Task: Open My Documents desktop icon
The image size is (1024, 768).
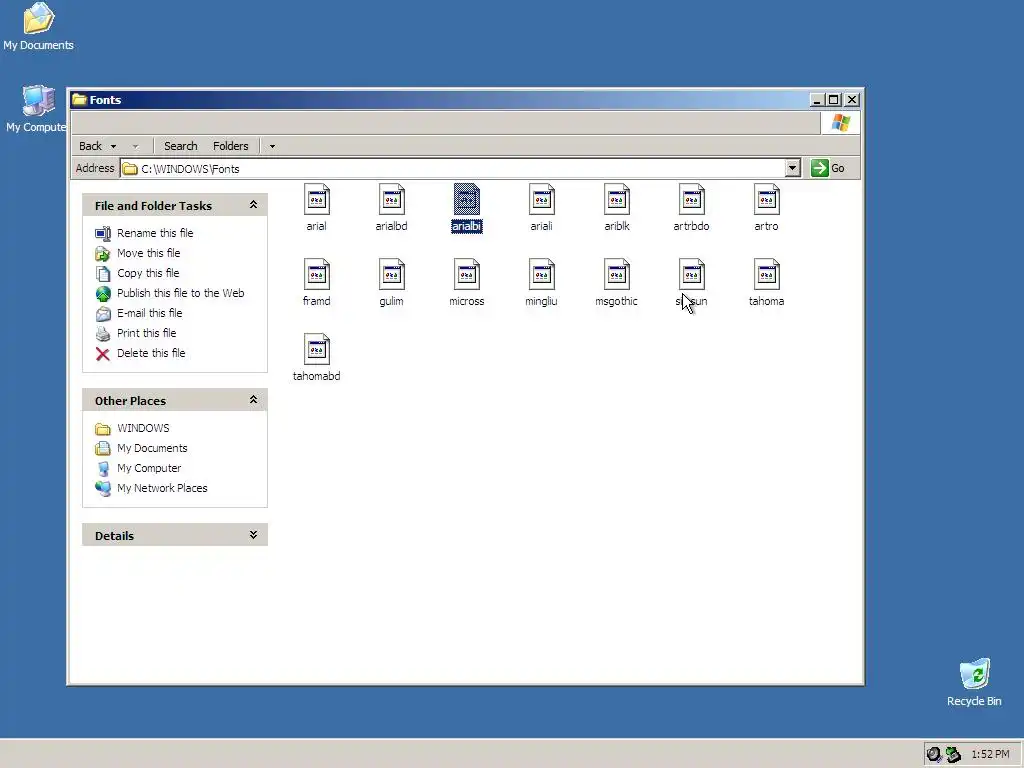Action: 38,26
